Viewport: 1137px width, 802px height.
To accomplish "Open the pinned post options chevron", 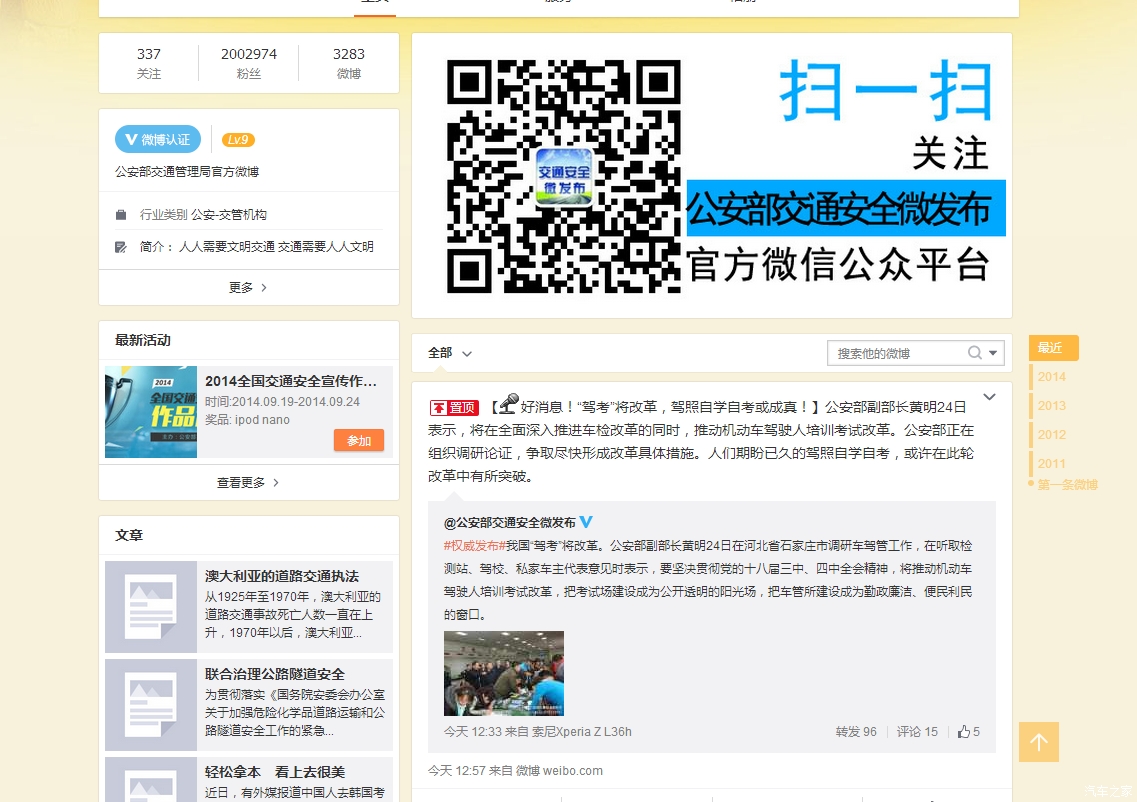I will (x=989, y=397).
